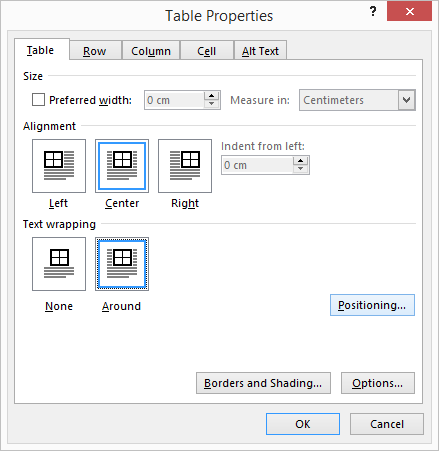
Task: Click the Indent from left field
Action: click(257, 165)
